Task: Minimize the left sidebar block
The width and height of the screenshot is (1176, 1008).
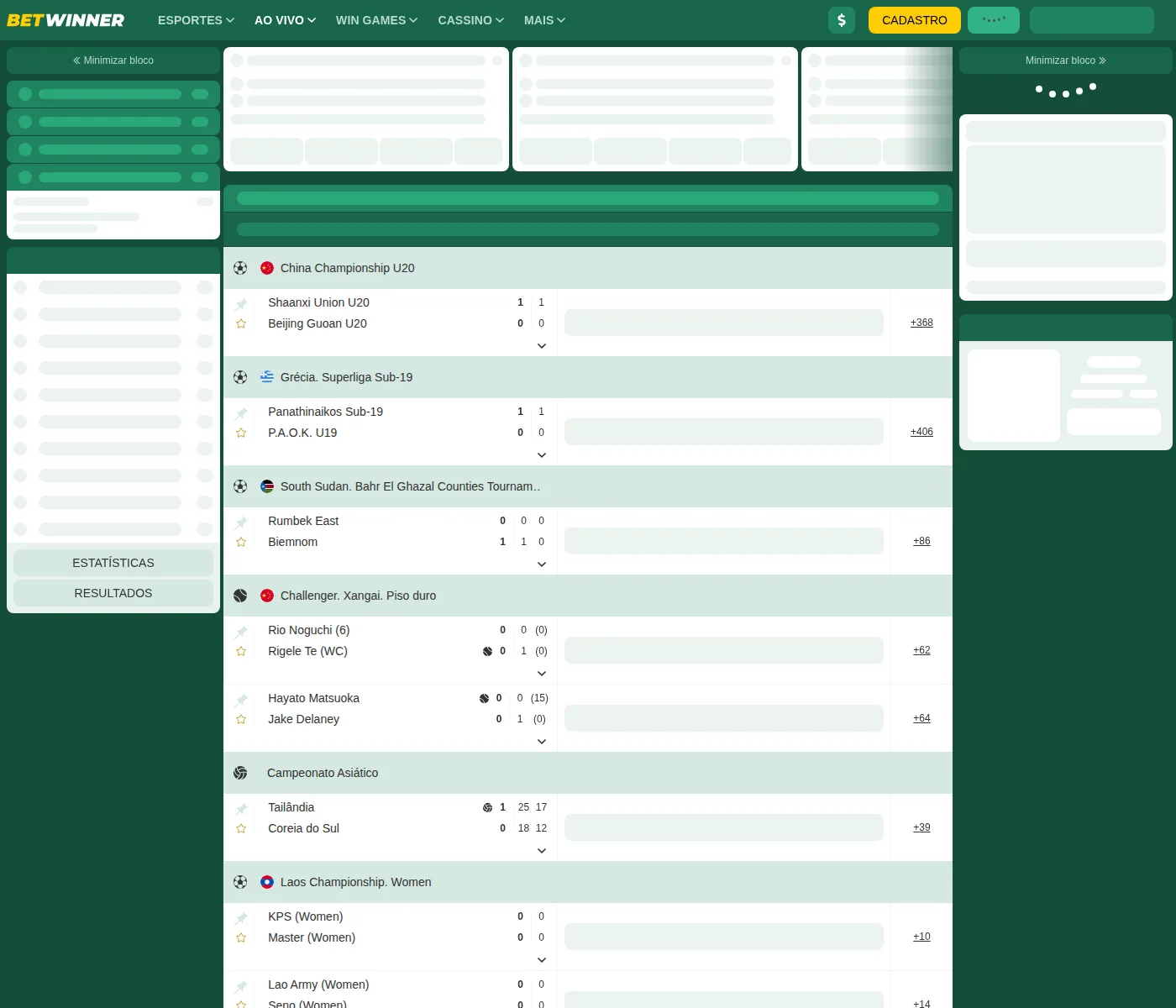Action: pyautogui.click(x=113, y=60)
